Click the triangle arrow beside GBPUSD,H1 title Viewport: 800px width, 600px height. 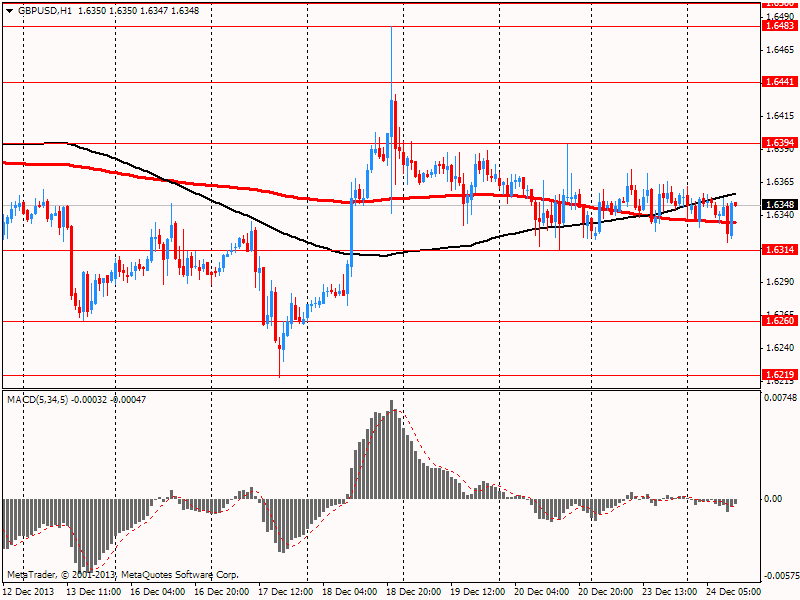[9, 8]
